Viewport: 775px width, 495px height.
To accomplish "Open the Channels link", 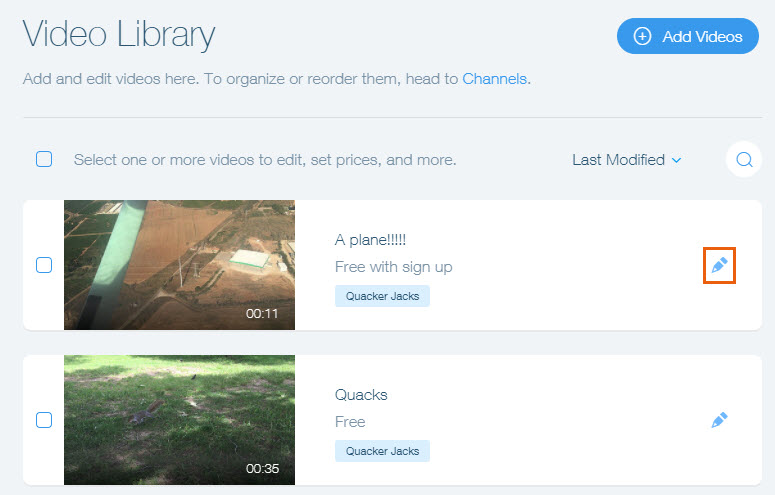I will coord(494,79).
